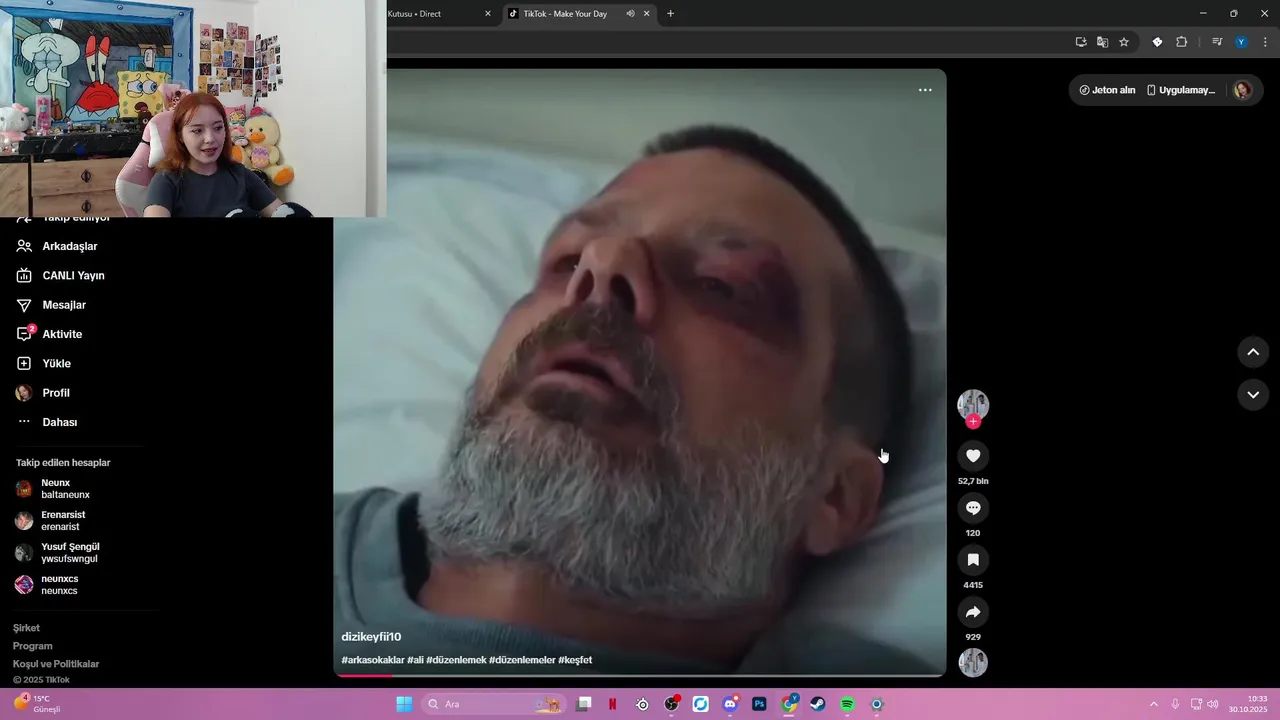Open TikTok profile avatar top right
The width and height of the screenshot is (1280, 720).
click(x=1242, y=90)
